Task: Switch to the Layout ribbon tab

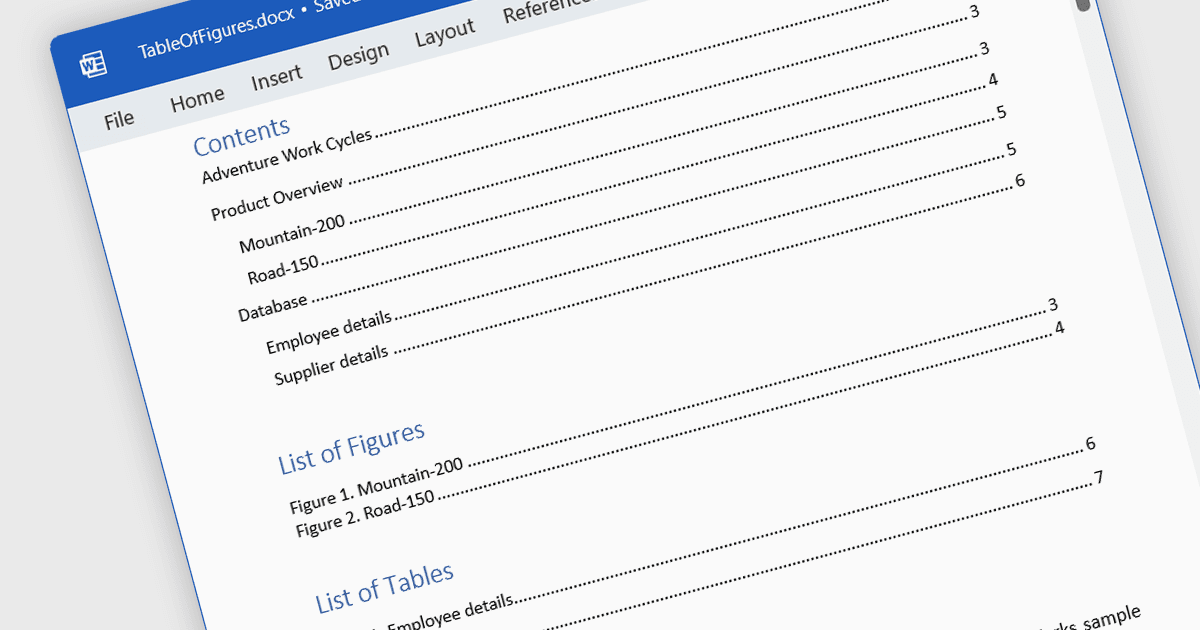Action: (x=445, y=35)
